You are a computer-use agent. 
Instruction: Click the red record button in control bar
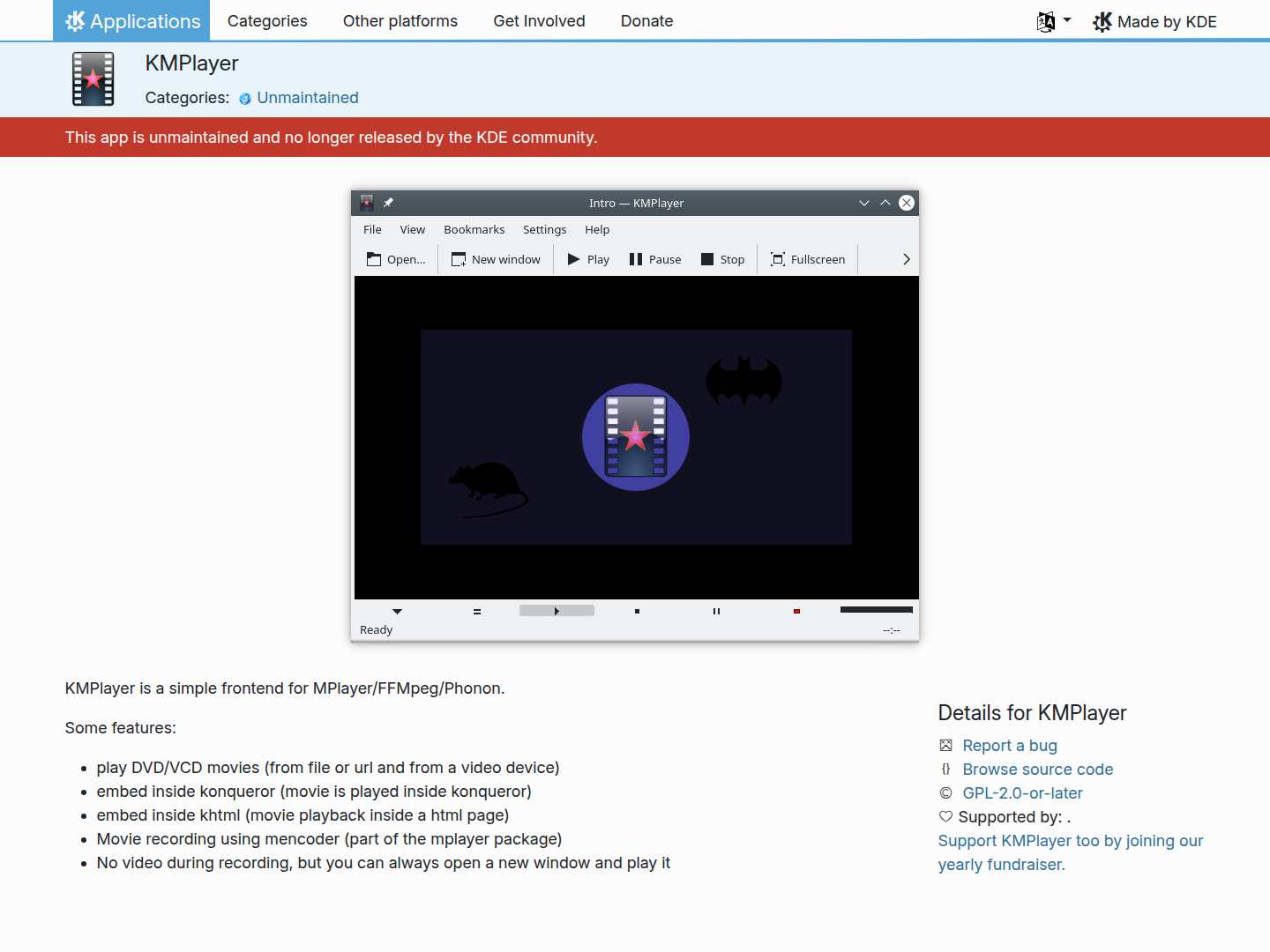(796, 611)
